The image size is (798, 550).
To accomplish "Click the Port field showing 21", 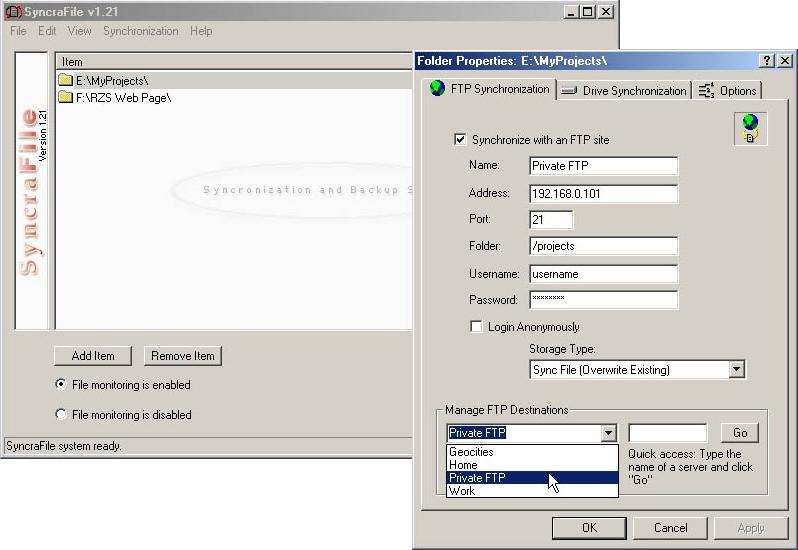I will pos(551,220).
